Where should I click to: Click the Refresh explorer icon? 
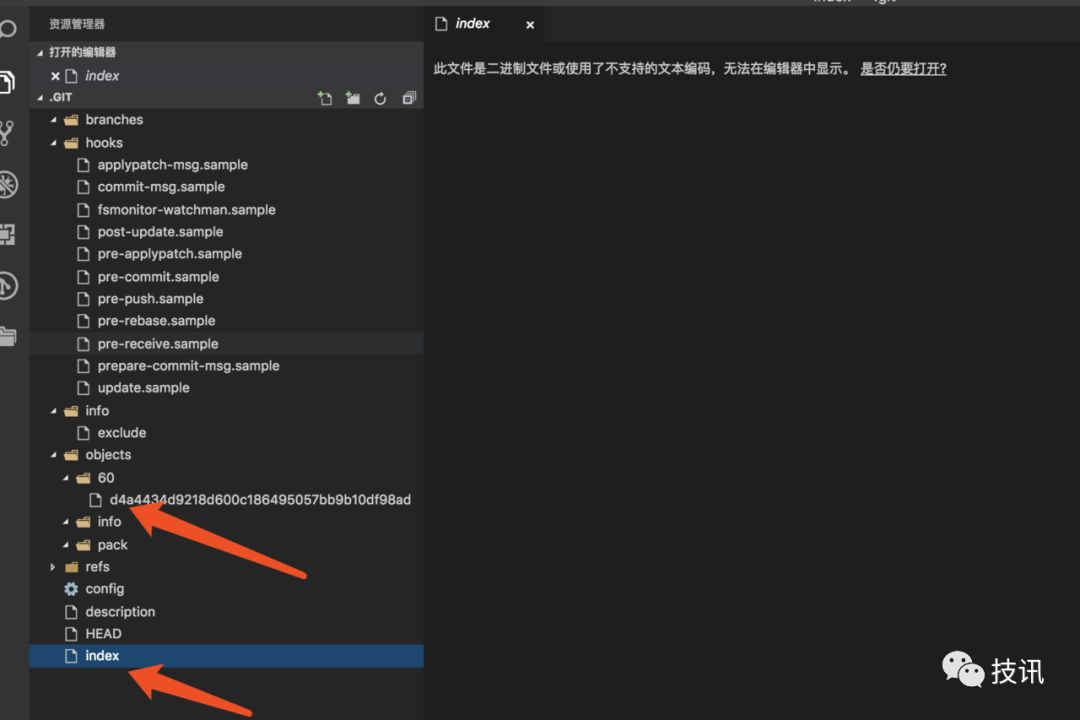tap(380, 99)
